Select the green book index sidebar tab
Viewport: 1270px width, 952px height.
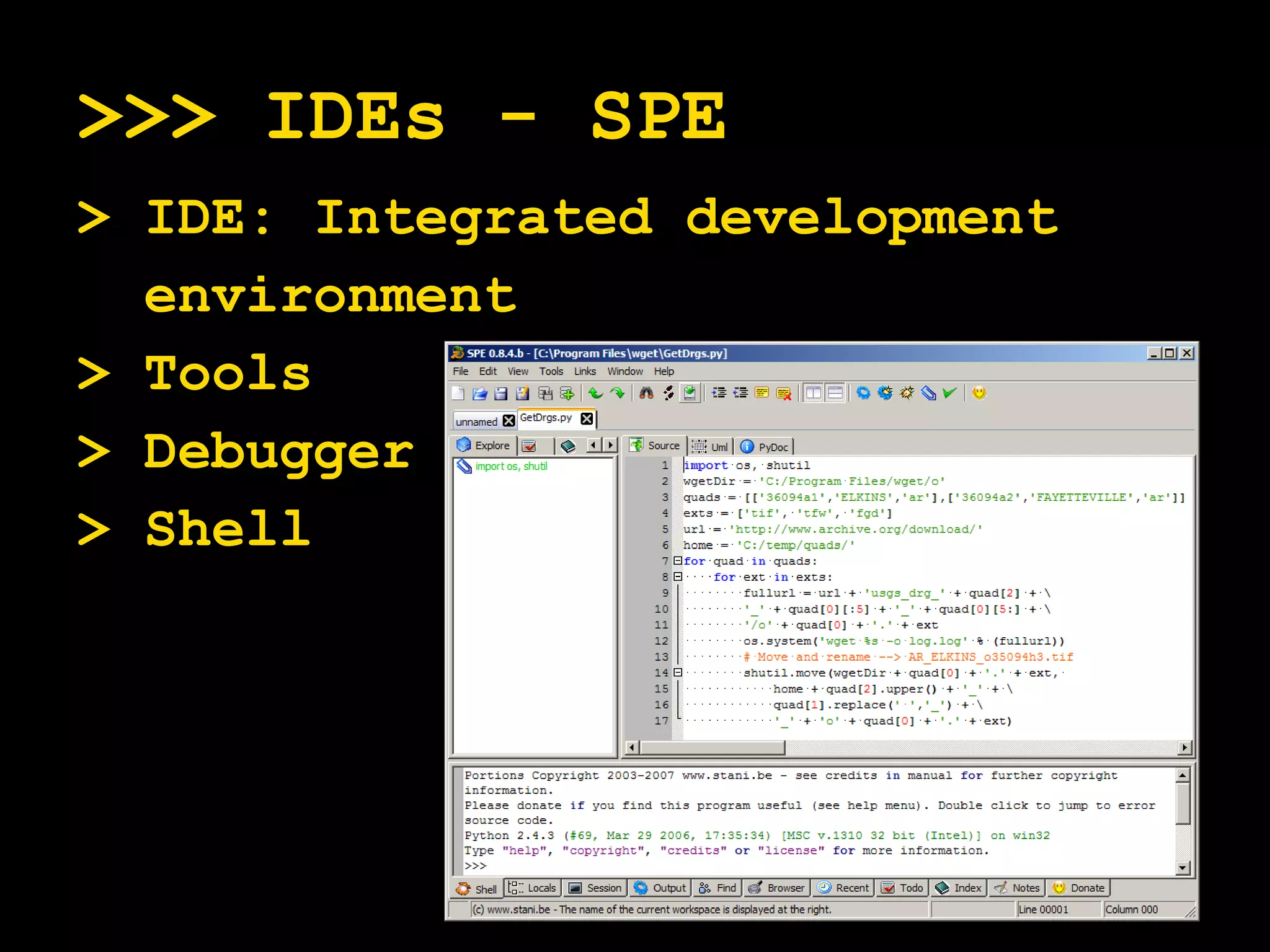point(568,446)
